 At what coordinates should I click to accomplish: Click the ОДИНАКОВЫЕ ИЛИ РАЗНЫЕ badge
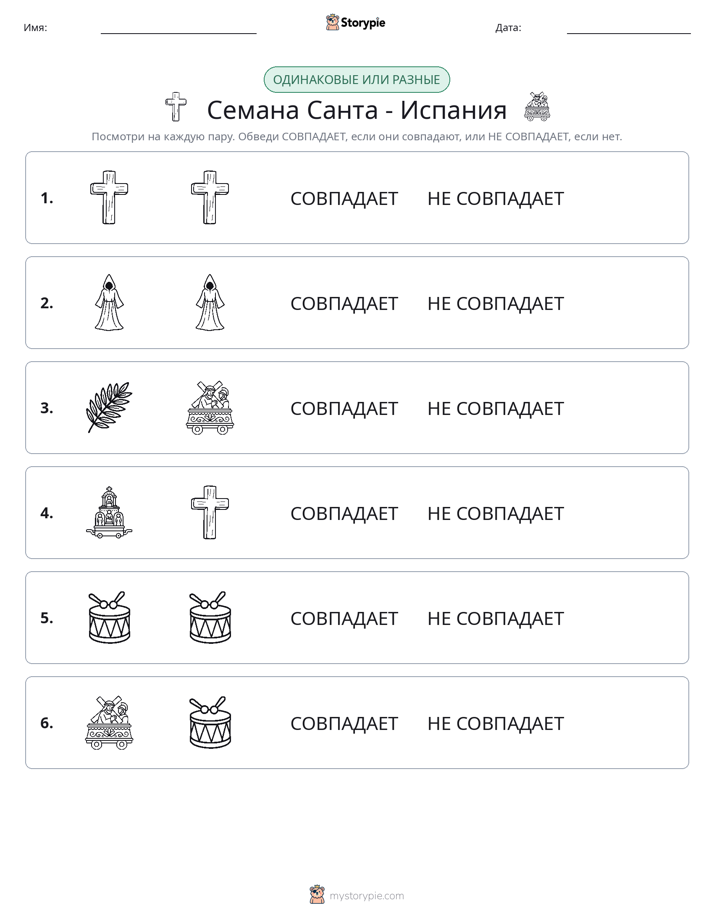pyautogui.click(x=356, y=80)
